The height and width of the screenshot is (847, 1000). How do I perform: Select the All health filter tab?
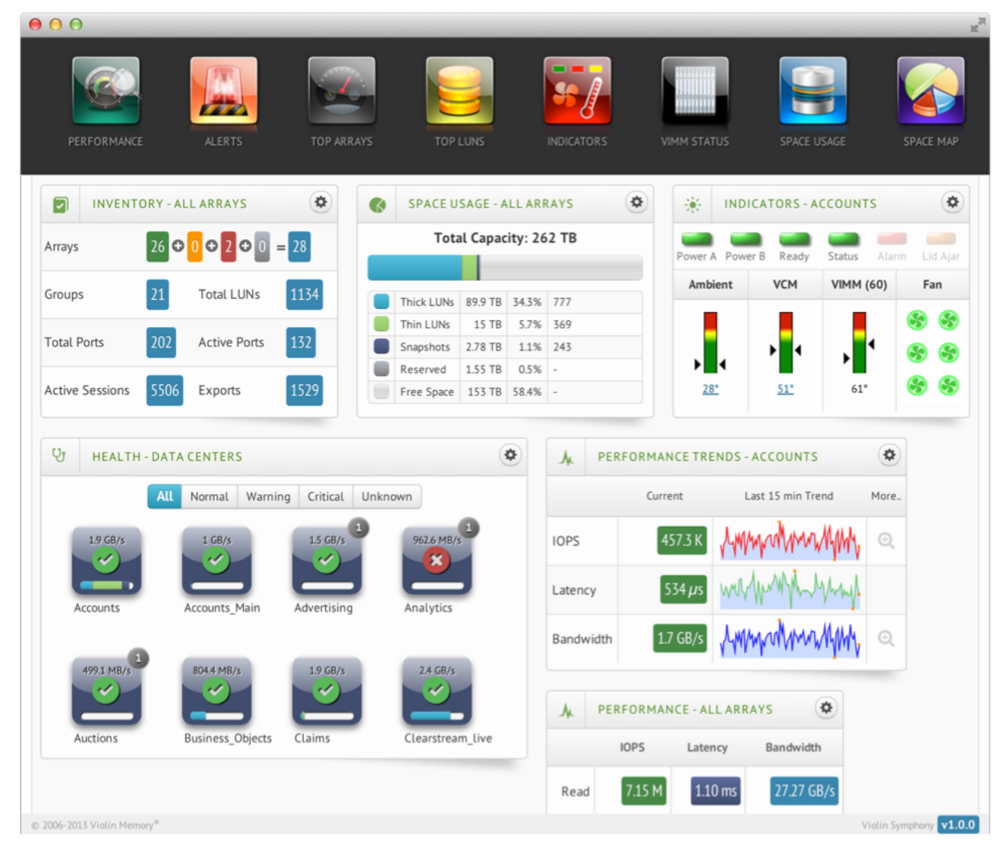(164, 496)
